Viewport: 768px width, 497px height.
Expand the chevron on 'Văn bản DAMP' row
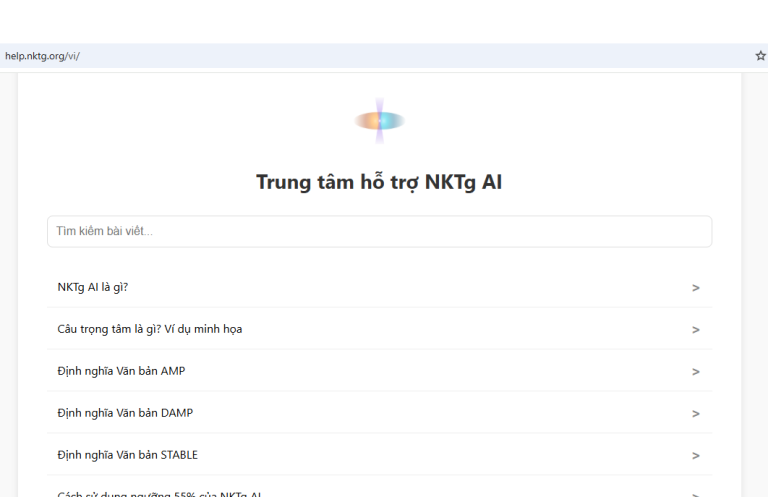pos(696,414)
